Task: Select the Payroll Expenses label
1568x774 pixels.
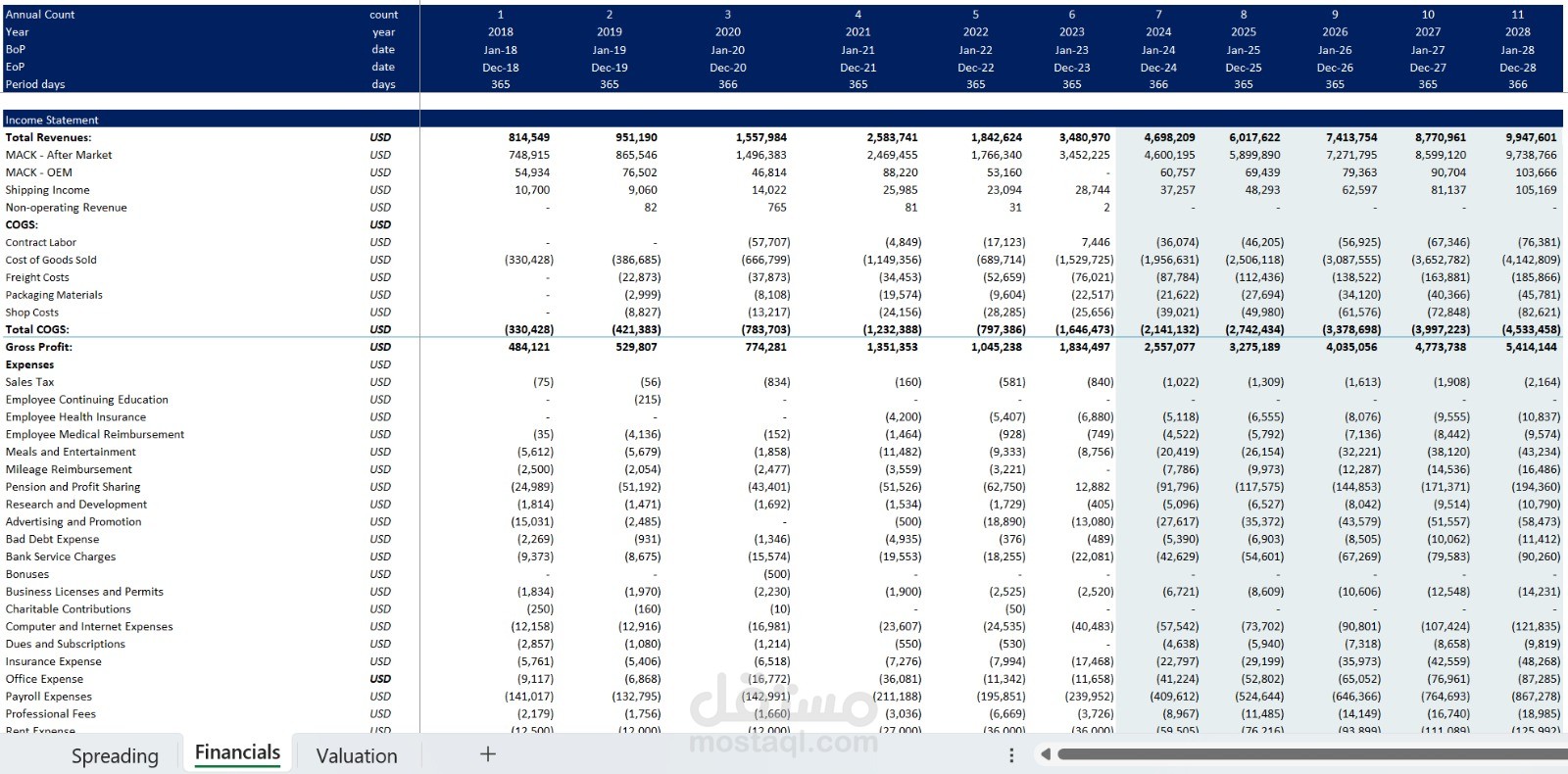Action: coord(48,697)
